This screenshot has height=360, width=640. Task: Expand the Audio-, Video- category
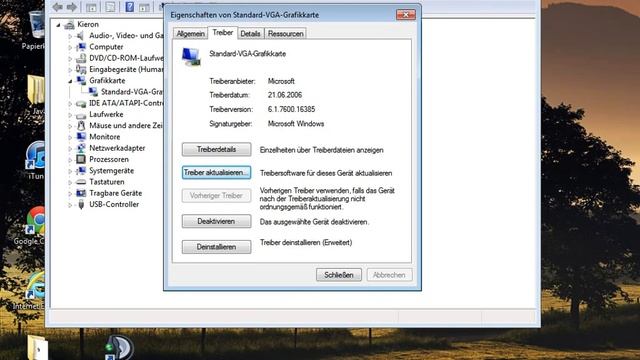click(70, 36)
